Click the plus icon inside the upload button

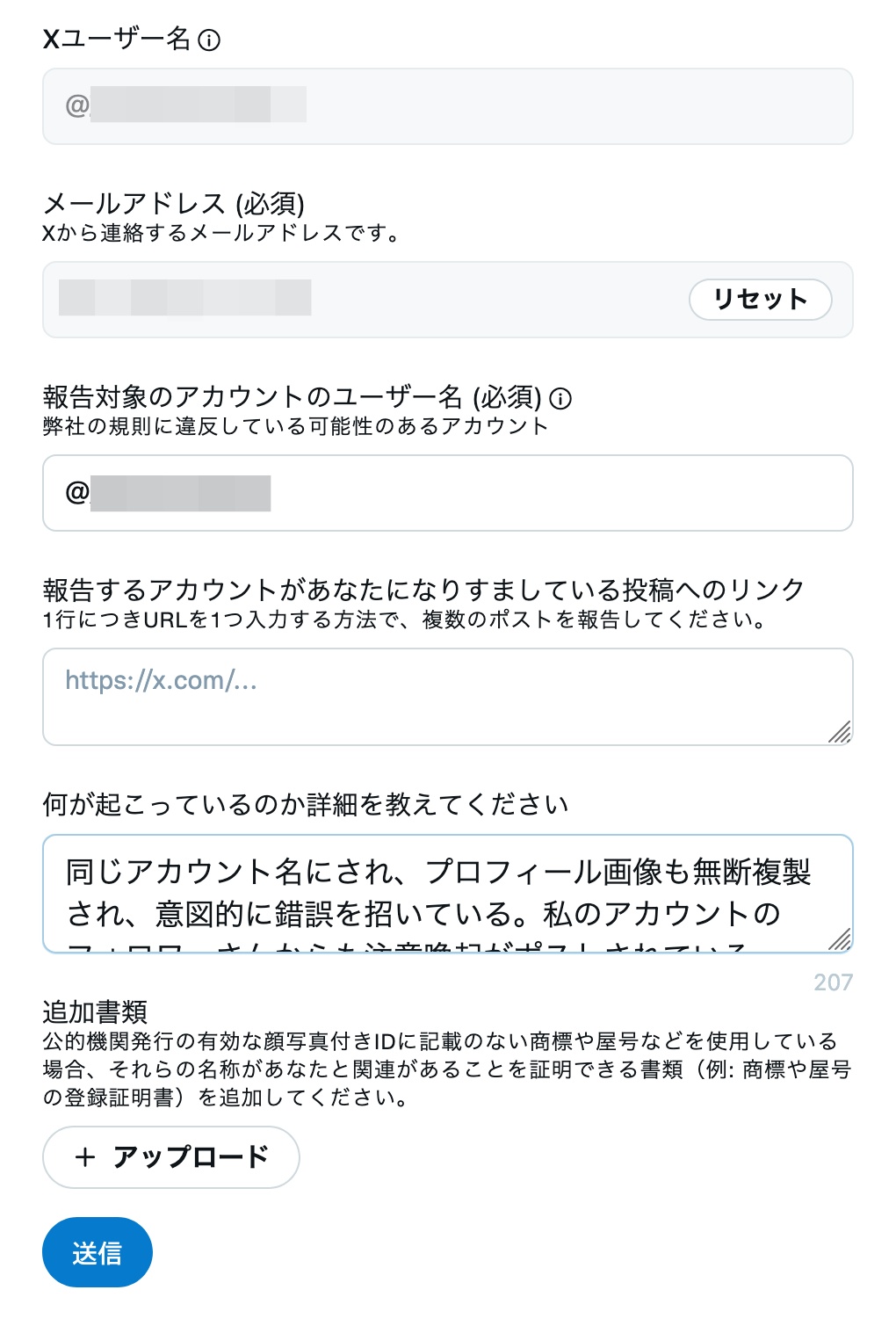click(x=85, y=1156)
